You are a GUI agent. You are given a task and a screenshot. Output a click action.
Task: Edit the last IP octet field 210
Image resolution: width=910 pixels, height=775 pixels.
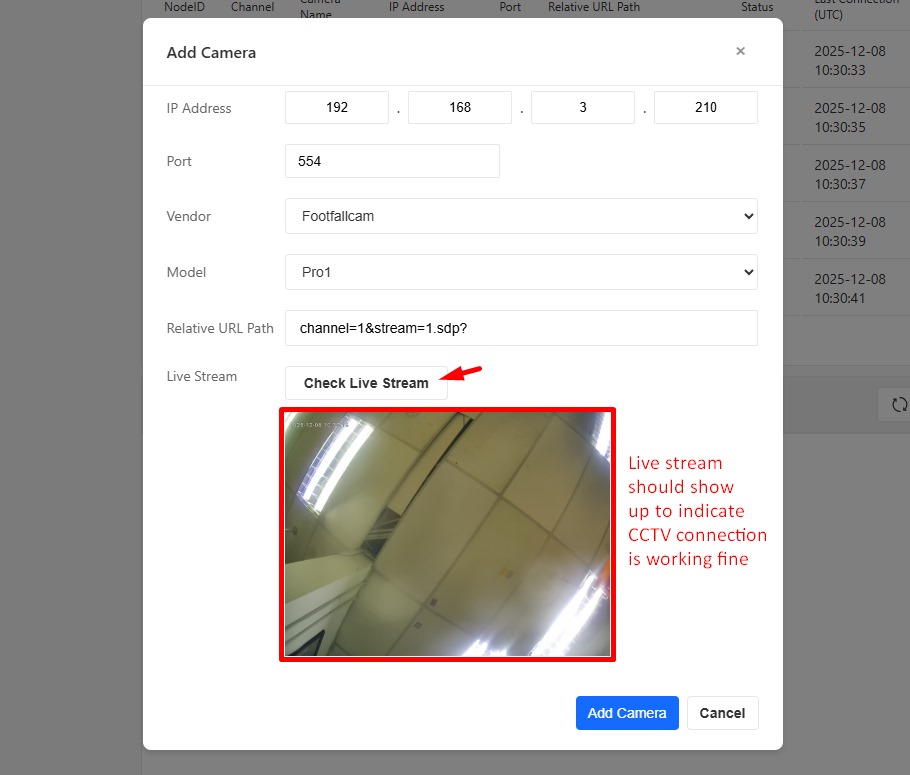click(x=705, y=108)
